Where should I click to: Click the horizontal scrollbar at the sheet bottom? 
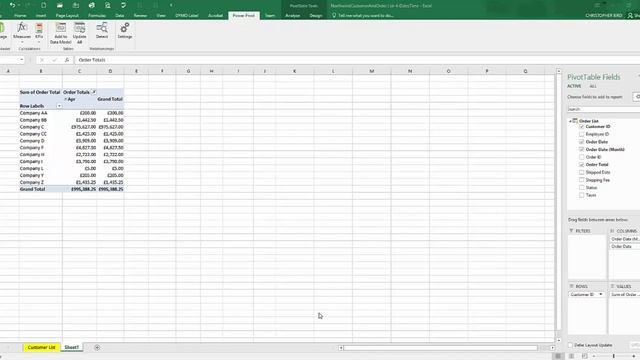pos(441,348)
